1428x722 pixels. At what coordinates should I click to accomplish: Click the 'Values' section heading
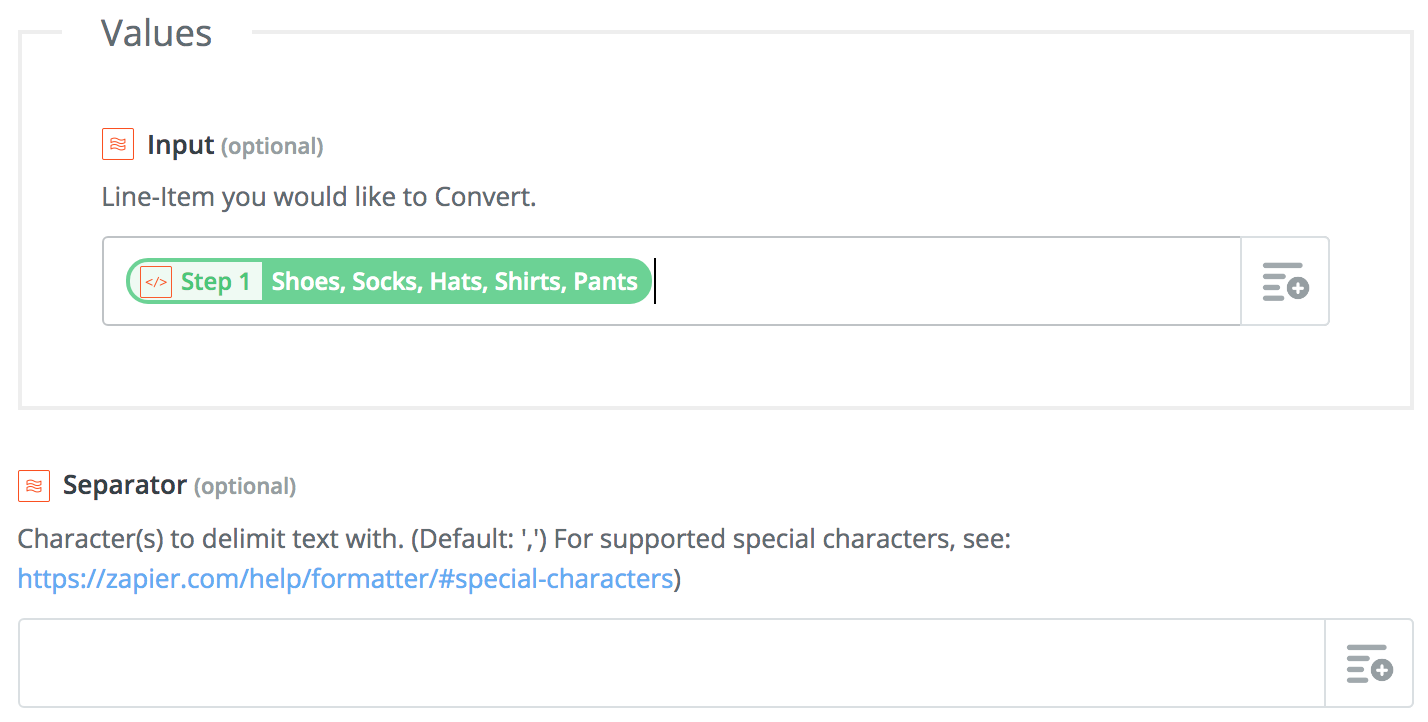pyautogui.click(x=156, y=33)
